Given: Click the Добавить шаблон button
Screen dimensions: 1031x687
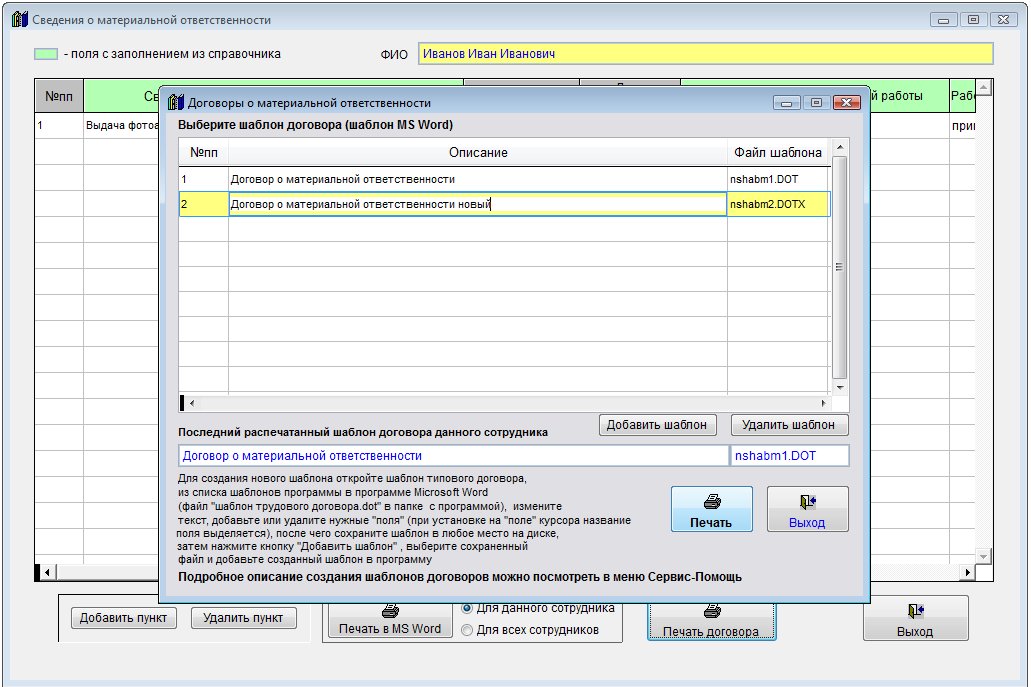Looking at the screenshot, I should pyautogui.click(x=660, y=425).
